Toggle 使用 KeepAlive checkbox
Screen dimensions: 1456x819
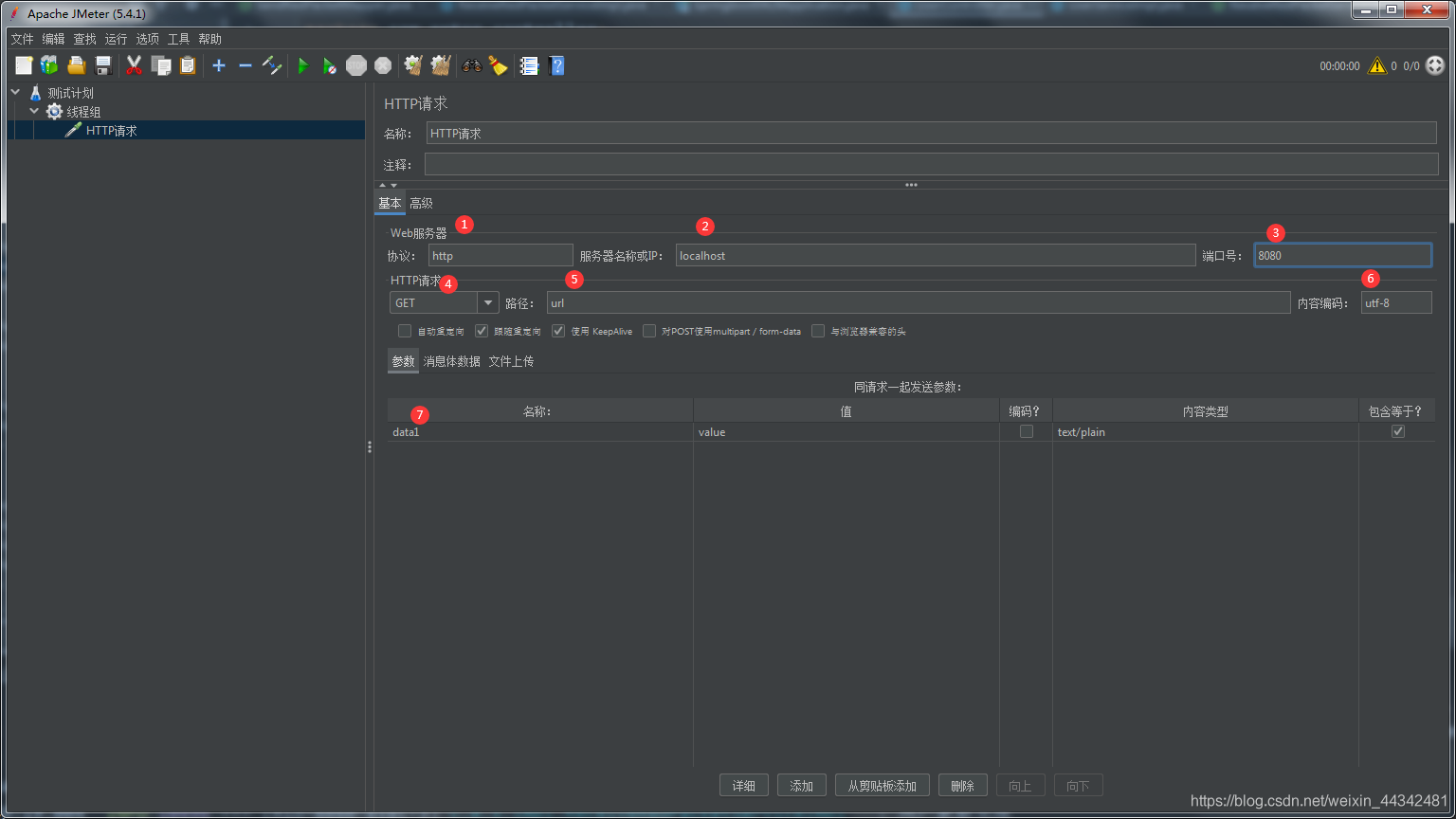click(558, 331)
